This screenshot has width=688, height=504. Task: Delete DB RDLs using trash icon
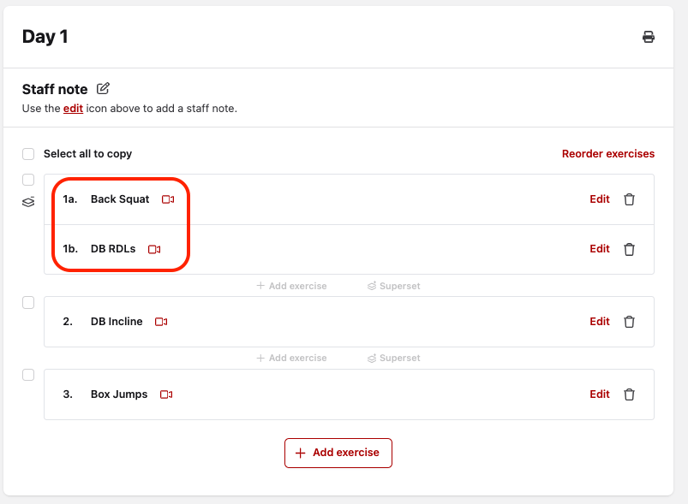629,249
